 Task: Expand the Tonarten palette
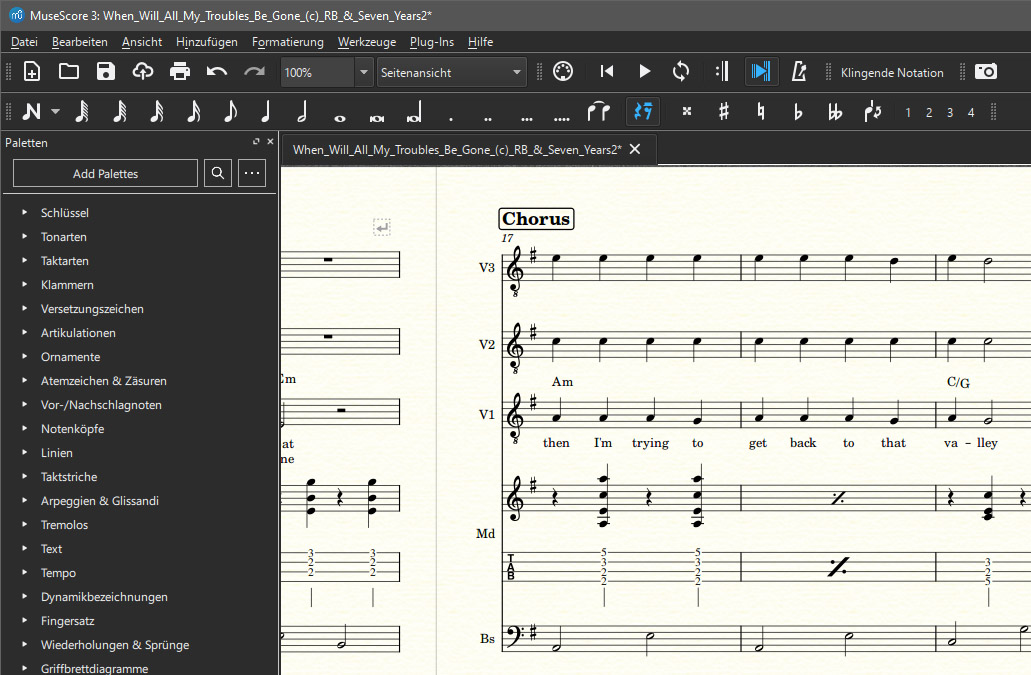(x=64, y=237)
